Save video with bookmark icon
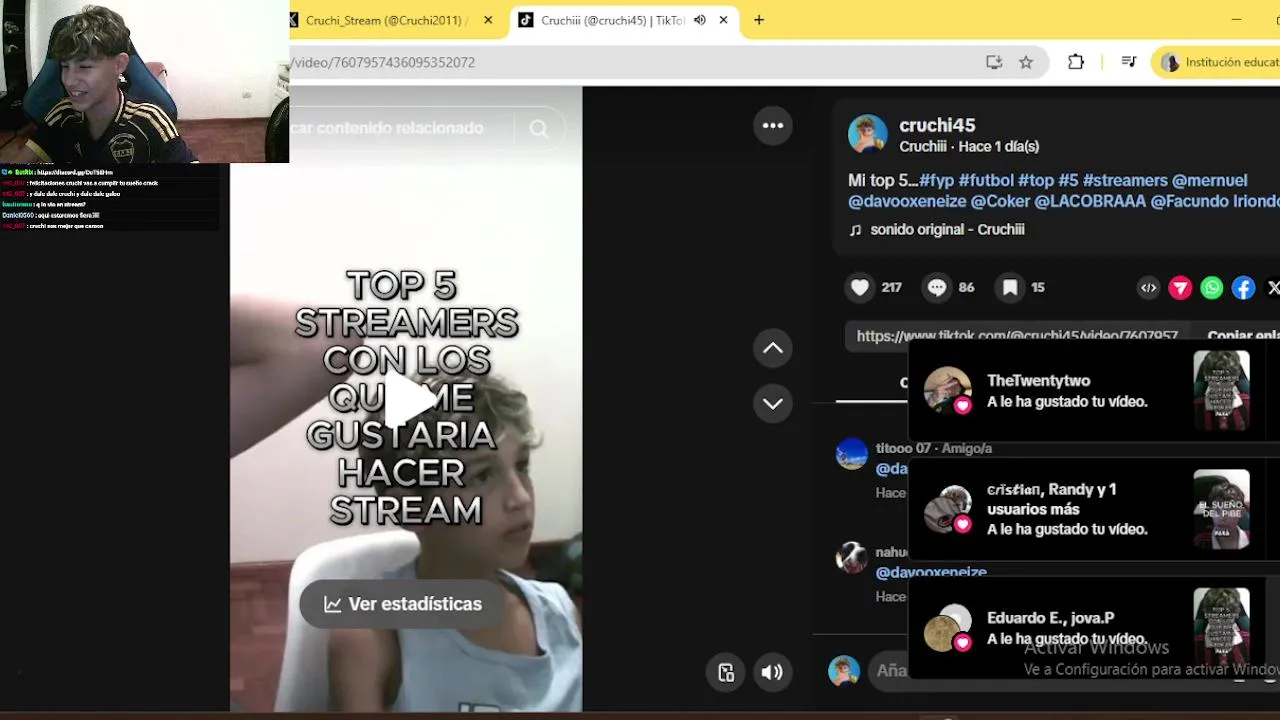Image resolution: width=1280 pixels, height=720 pixels. click(x=1010, y=288)
